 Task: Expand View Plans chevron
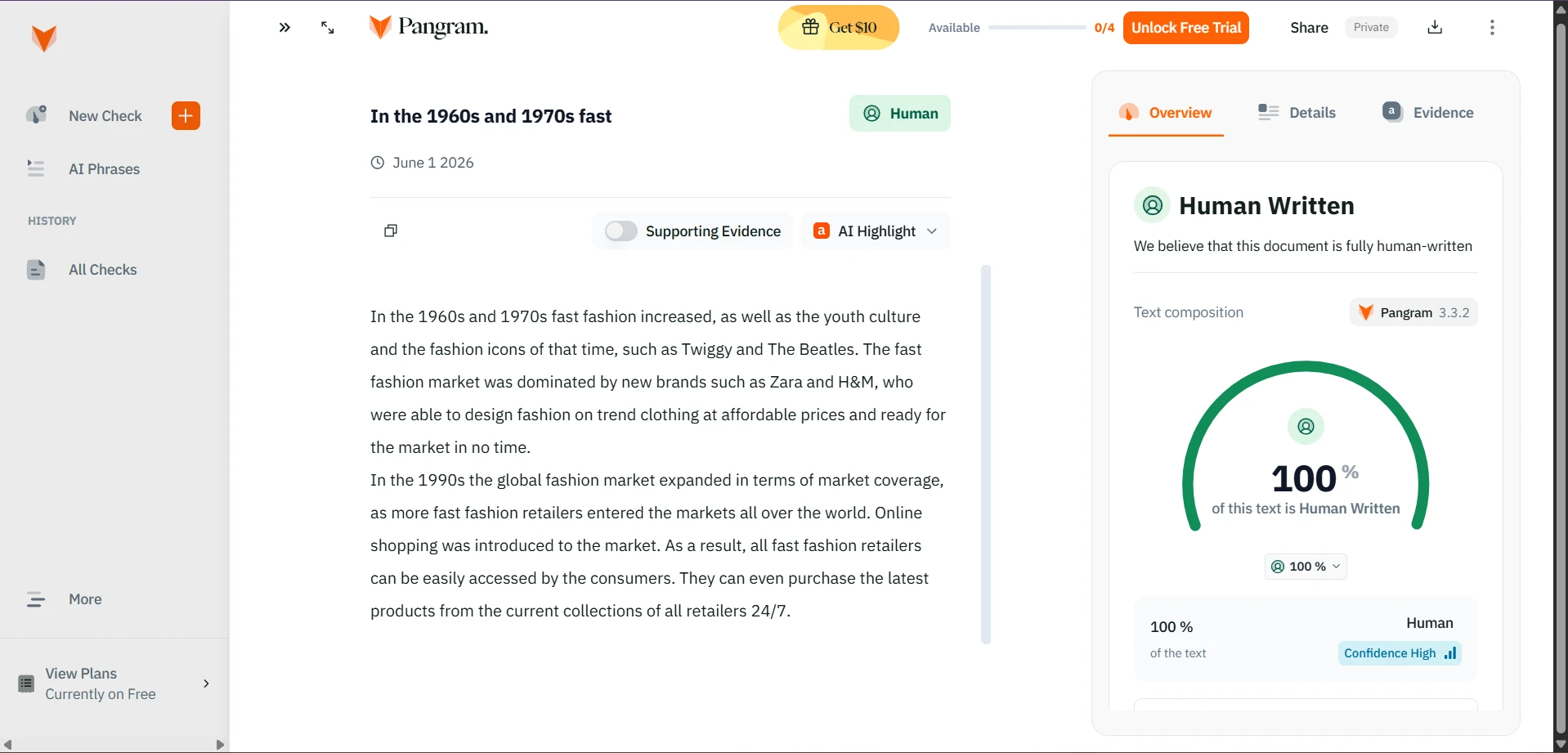point(206,684)
